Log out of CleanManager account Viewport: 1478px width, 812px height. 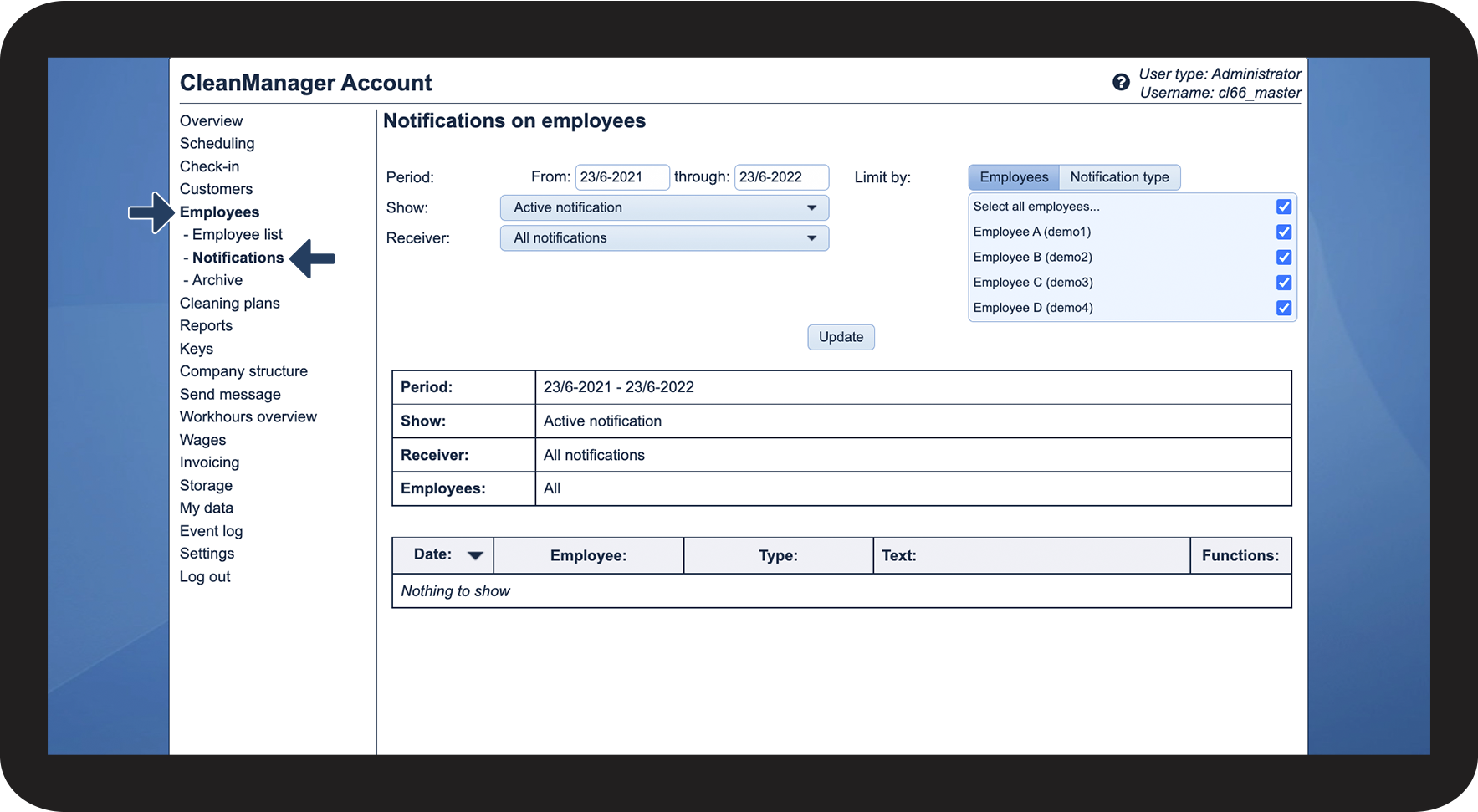point(205,577)
